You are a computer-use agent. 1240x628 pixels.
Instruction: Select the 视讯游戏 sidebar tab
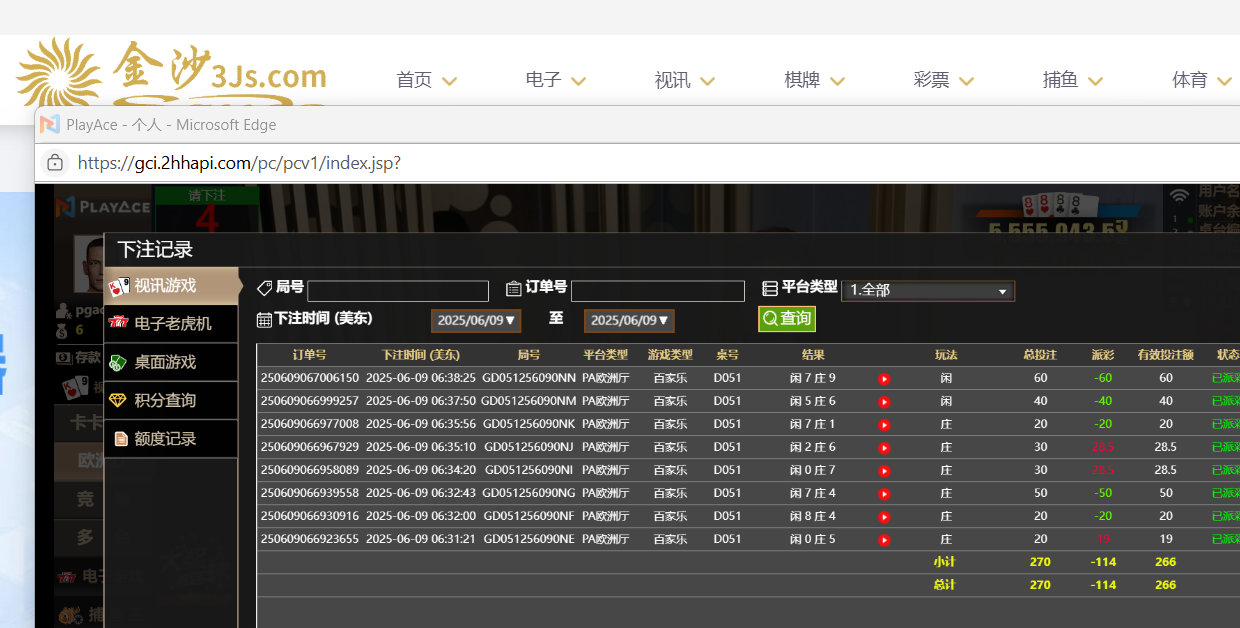[171, 286]
